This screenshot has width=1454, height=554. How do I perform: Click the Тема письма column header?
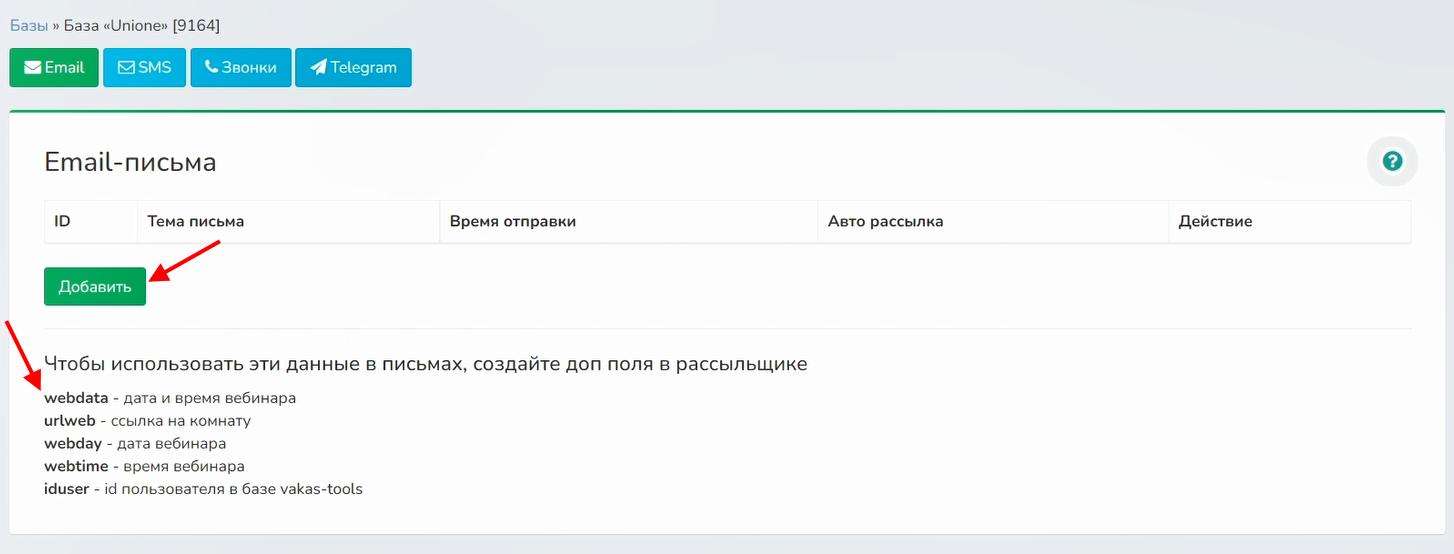[x=195, y=221]
